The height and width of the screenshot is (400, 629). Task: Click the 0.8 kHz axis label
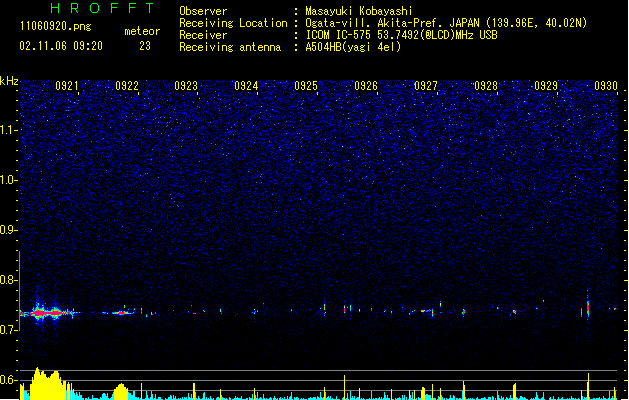click(8, 280)
